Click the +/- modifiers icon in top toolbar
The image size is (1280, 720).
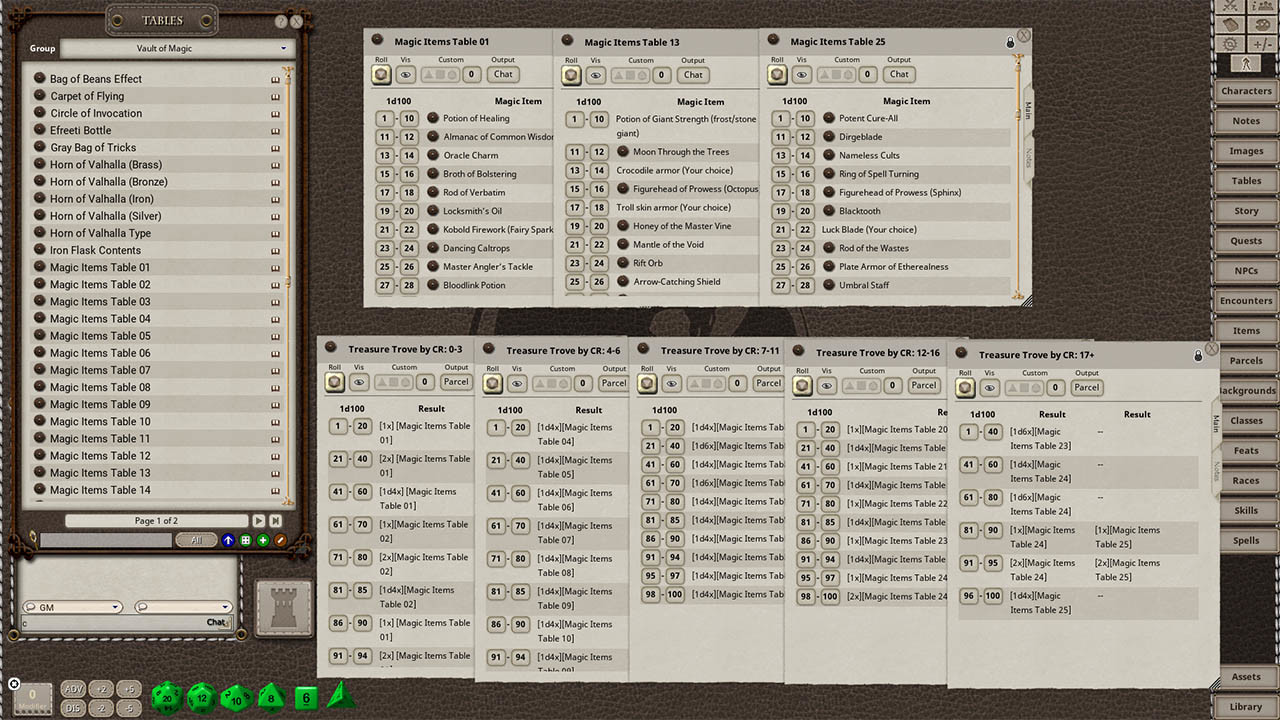point(1262,44)
